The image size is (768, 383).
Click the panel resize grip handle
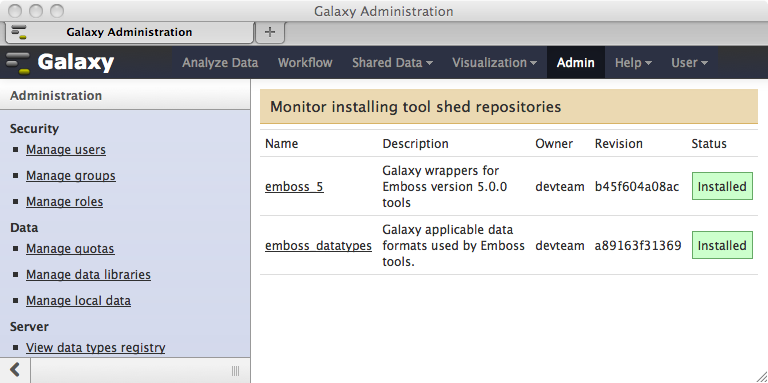235,370
